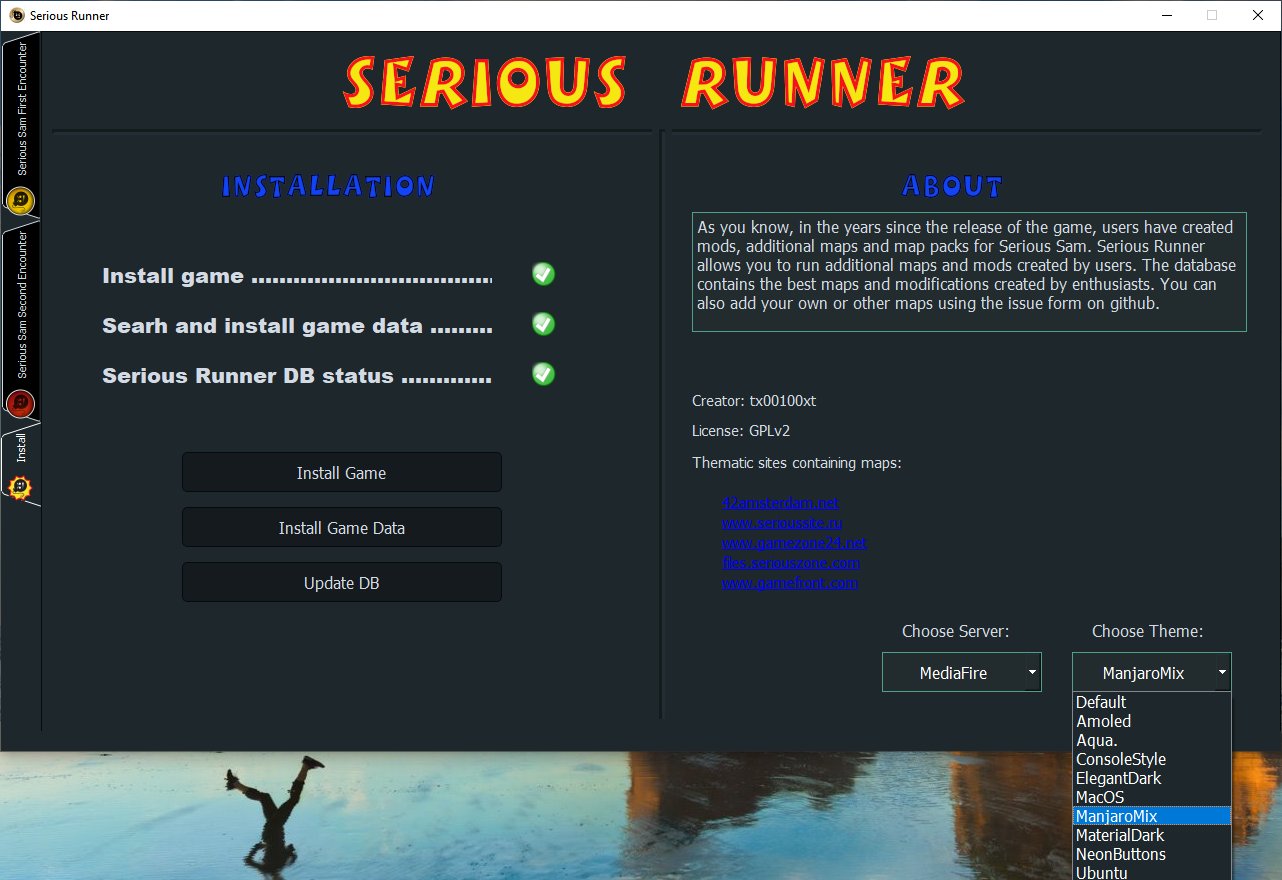1282x880 pixels.
Task: Choose ConsoleStyle in the theme list
Action: (1152, 759)
